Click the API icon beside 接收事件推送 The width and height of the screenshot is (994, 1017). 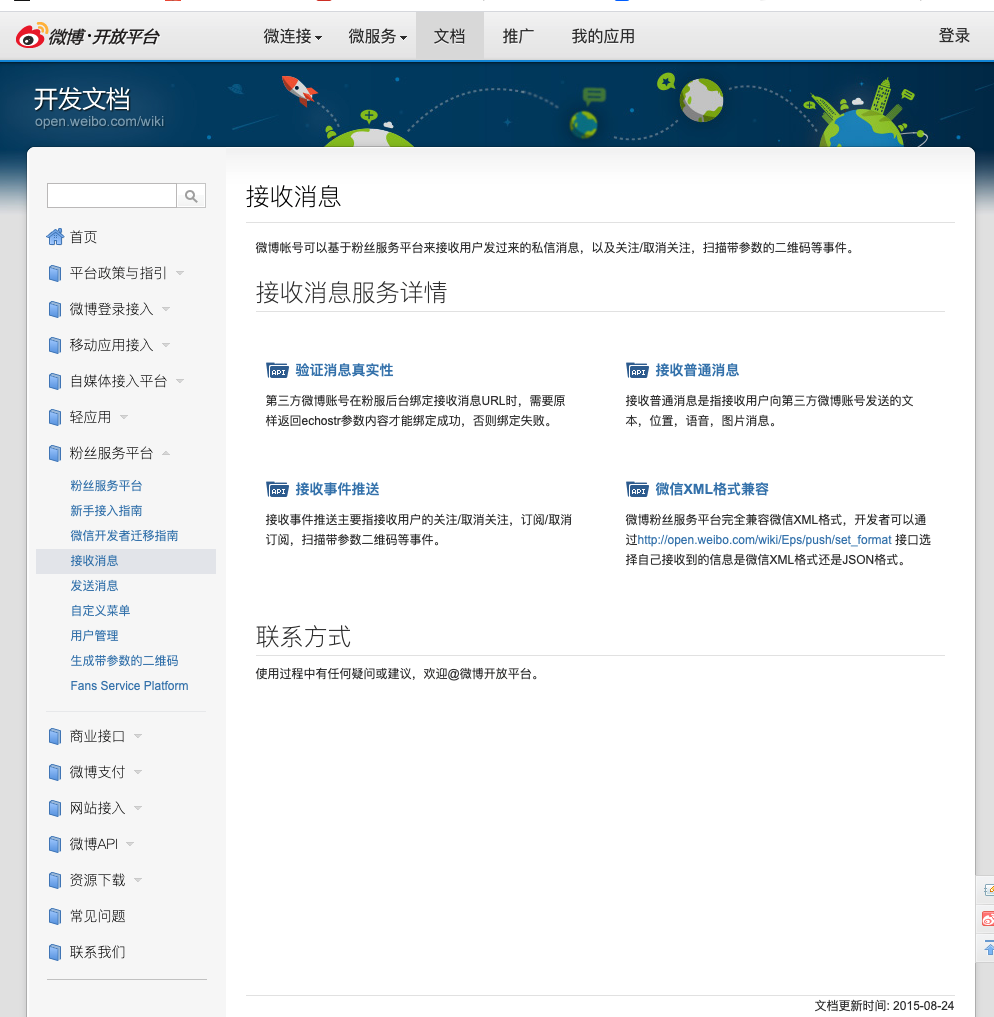277,489
